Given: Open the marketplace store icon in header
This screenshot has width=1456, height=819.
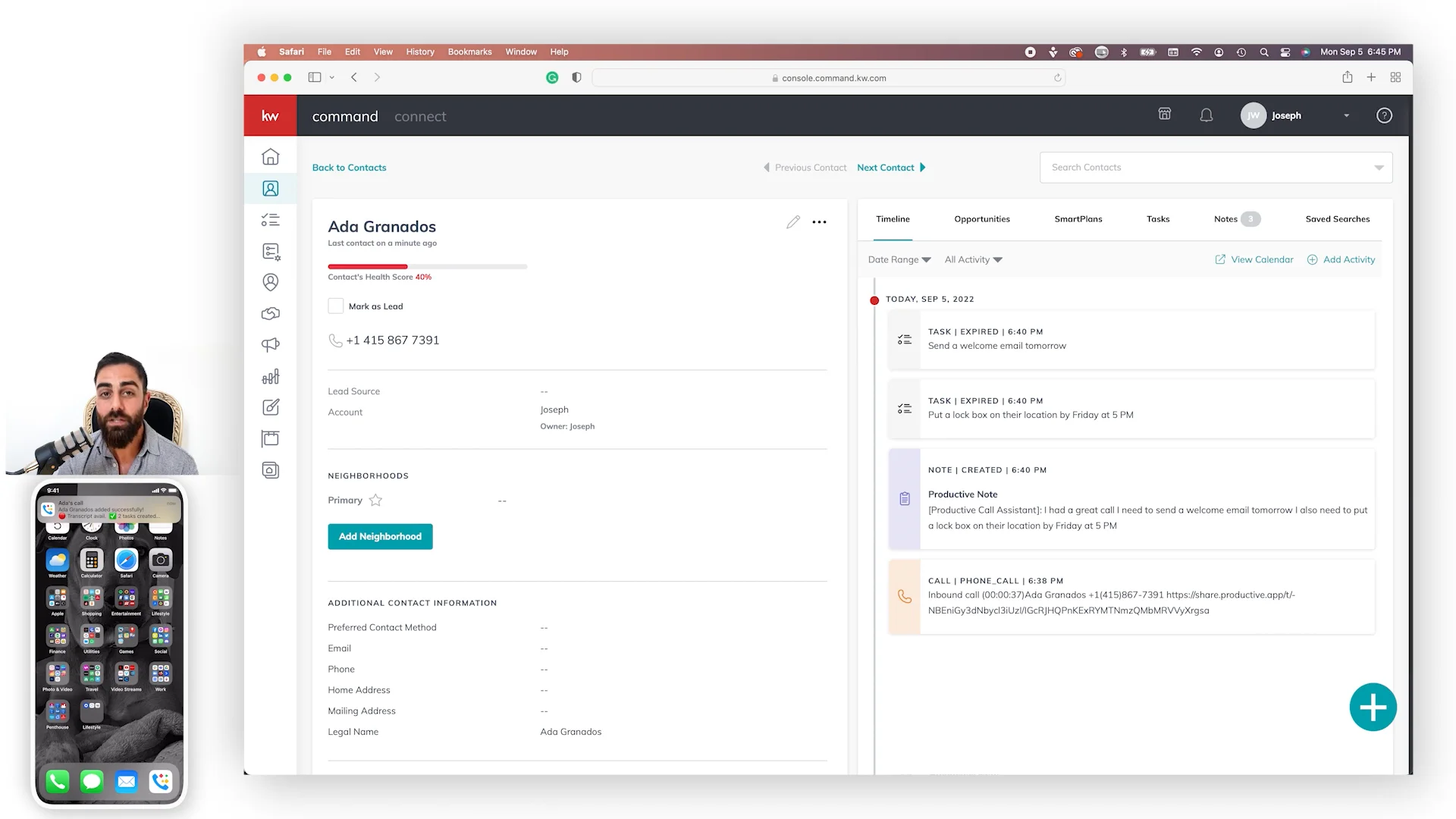Looking at the screenshot, I should (1165, 114).
